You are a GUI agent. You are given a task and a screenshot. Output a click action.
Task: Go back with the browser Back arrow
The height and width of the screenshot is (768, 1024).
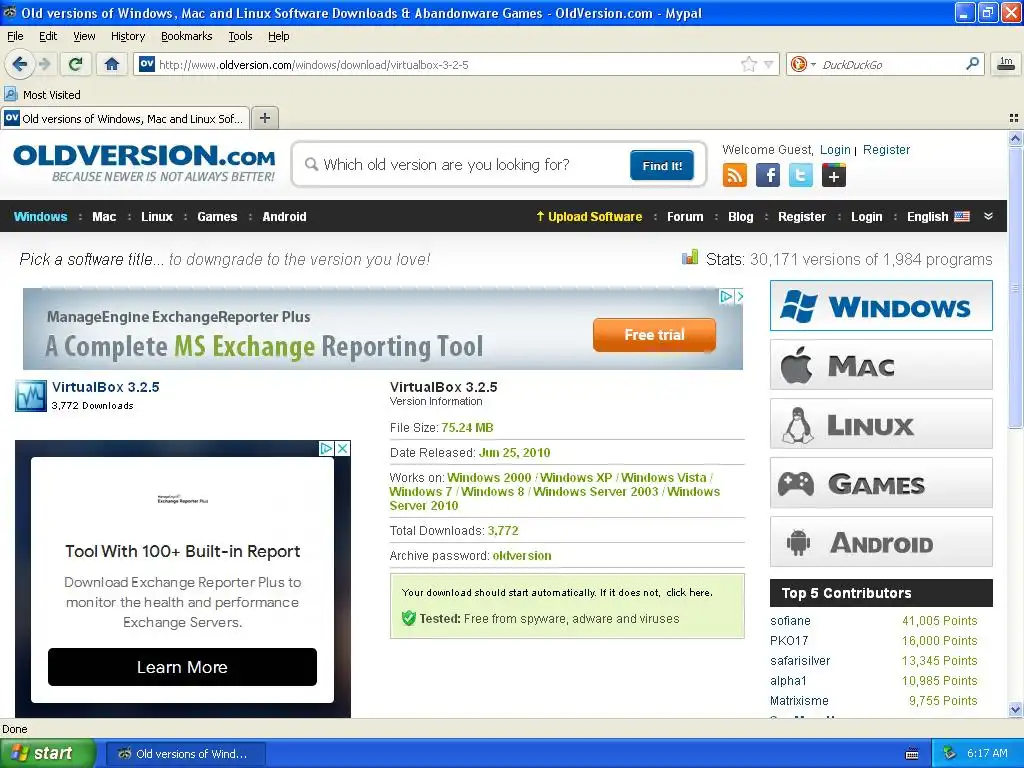[x=19, y=64]
